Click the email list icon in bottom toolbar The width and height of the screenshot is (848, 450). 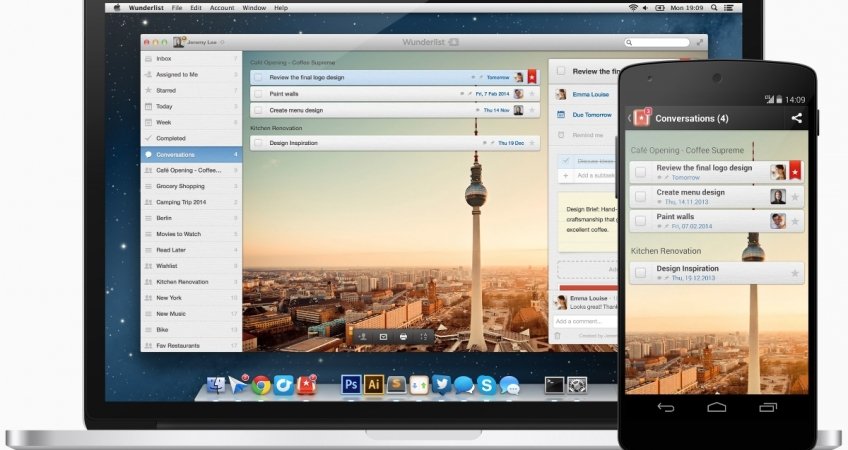[x=383, y=337]
